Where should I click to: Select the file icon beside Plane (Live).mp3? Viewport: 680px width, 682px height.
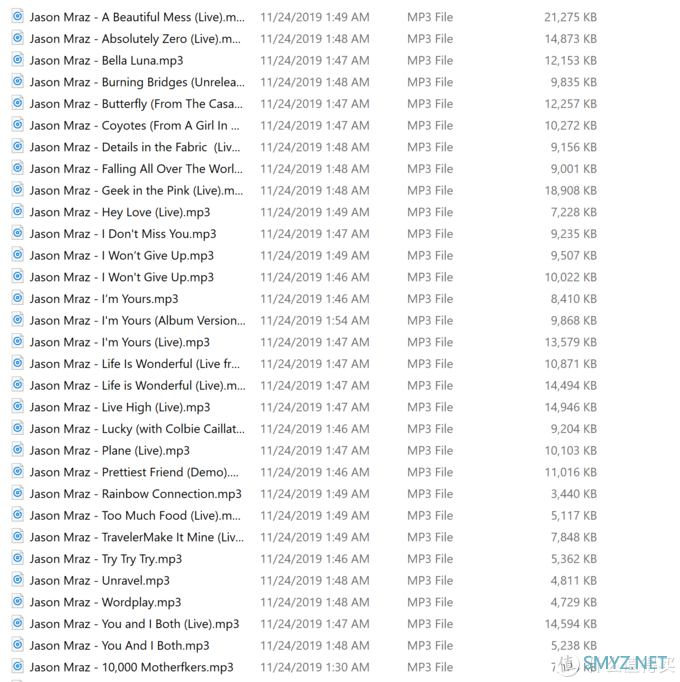coord(17,450)
